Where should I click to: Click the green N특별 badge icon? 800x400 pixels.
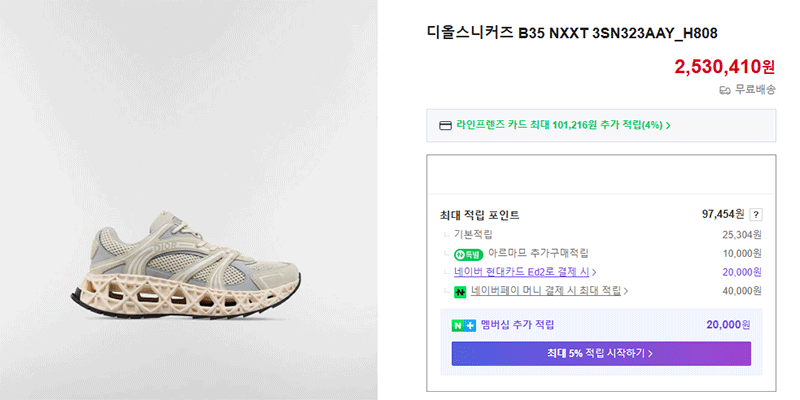tap(468, 253)
